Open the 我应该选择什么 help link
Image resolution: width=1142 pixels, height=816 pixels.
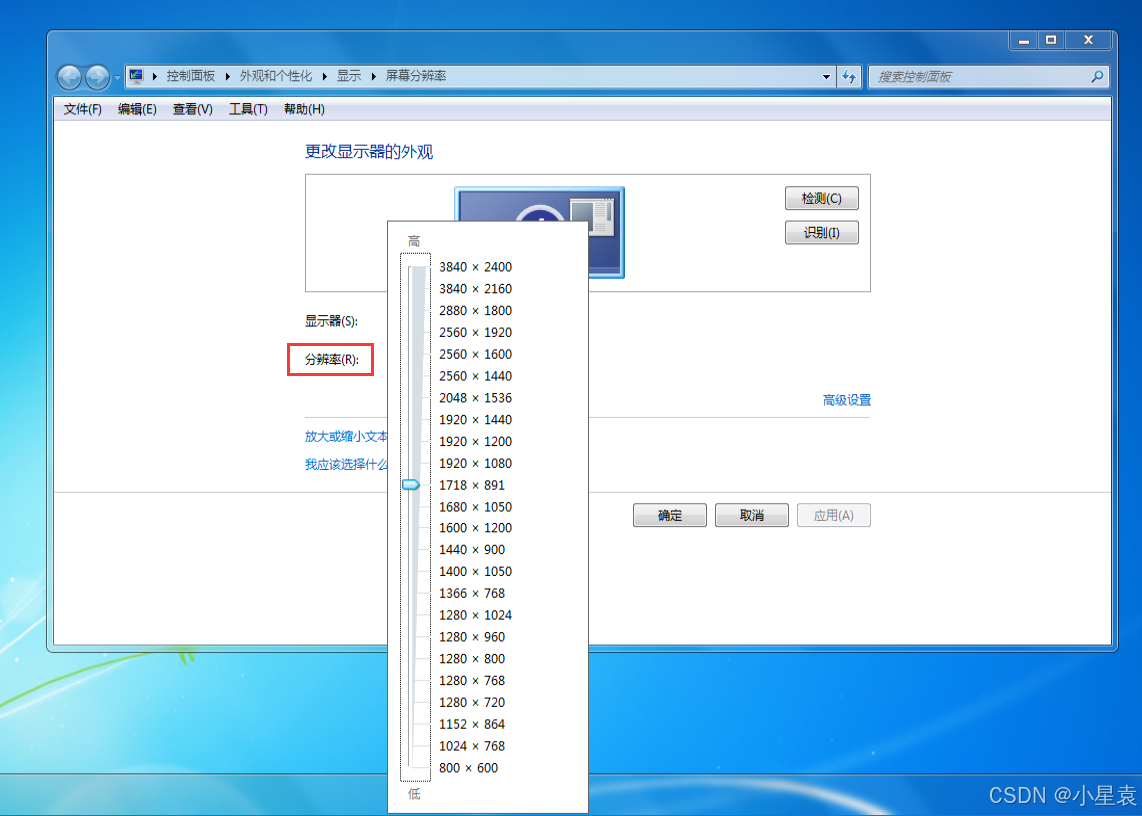(x=346, y=464)
